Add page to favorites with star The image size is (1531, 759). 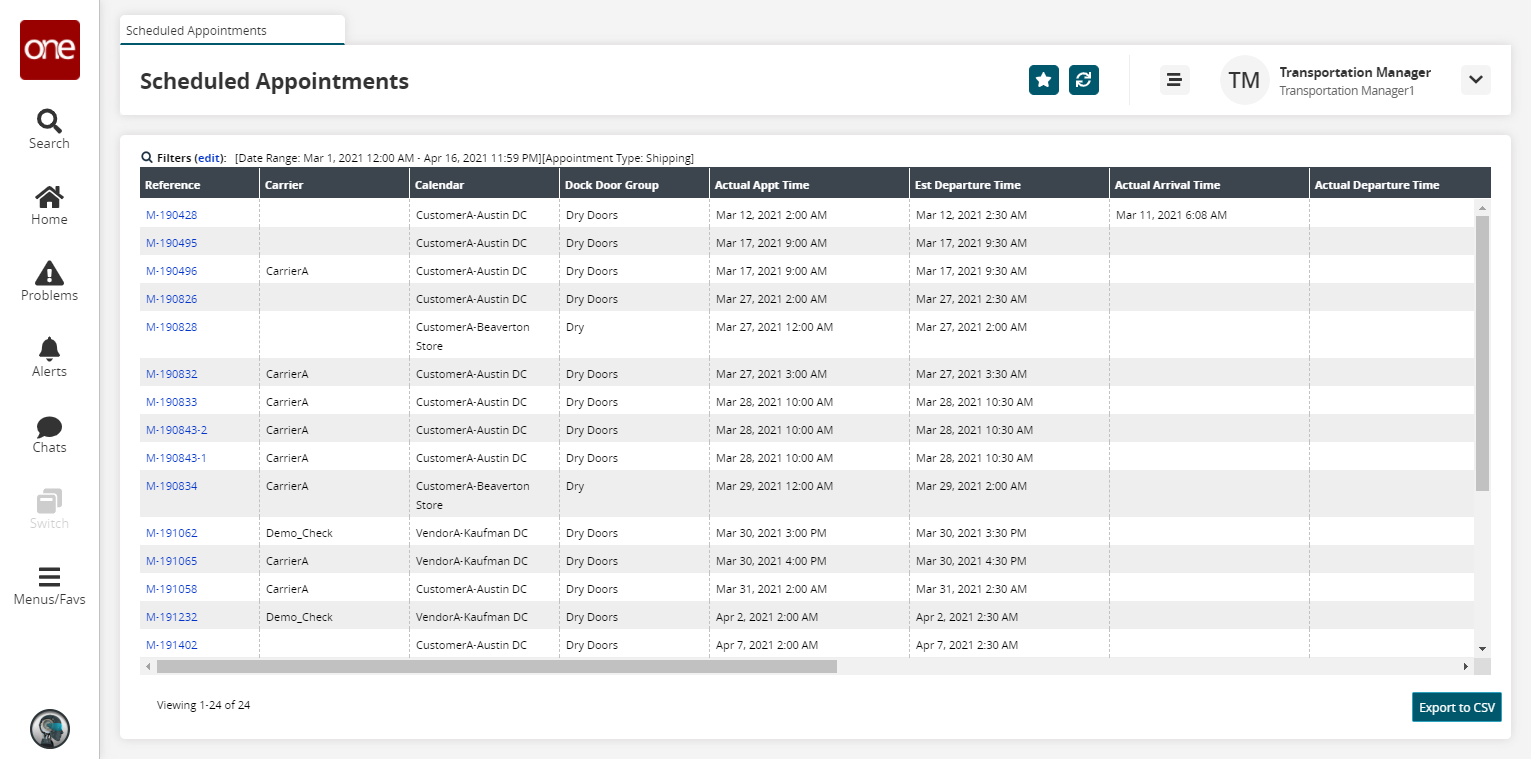[x=1044, y=80]
